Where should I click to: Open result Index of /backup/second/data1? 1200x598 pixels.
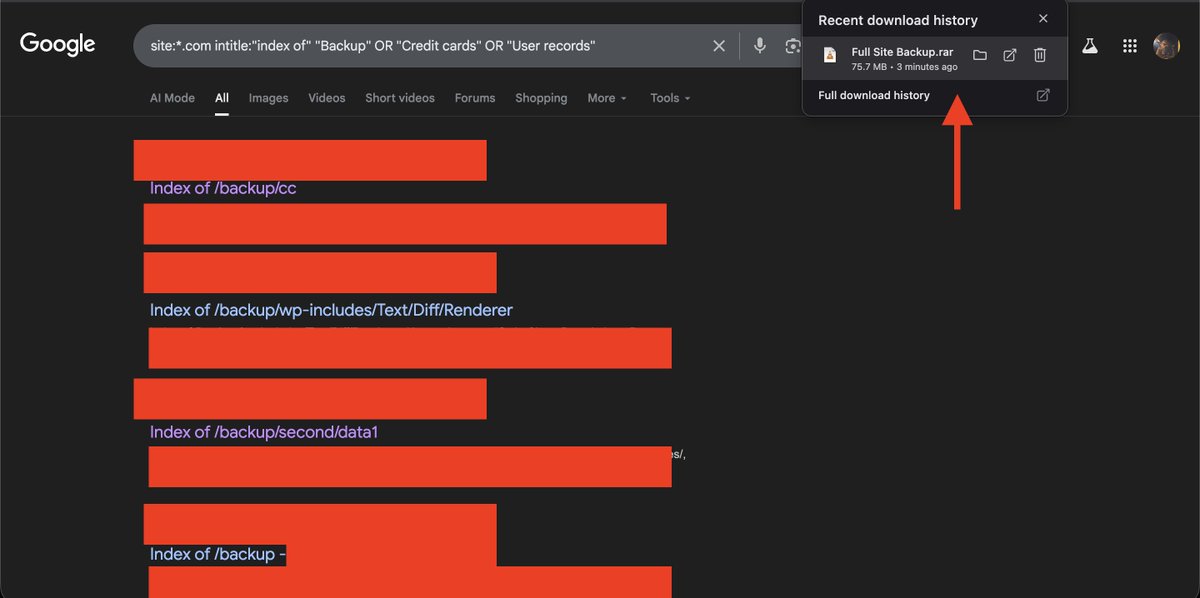click(264, 432)
